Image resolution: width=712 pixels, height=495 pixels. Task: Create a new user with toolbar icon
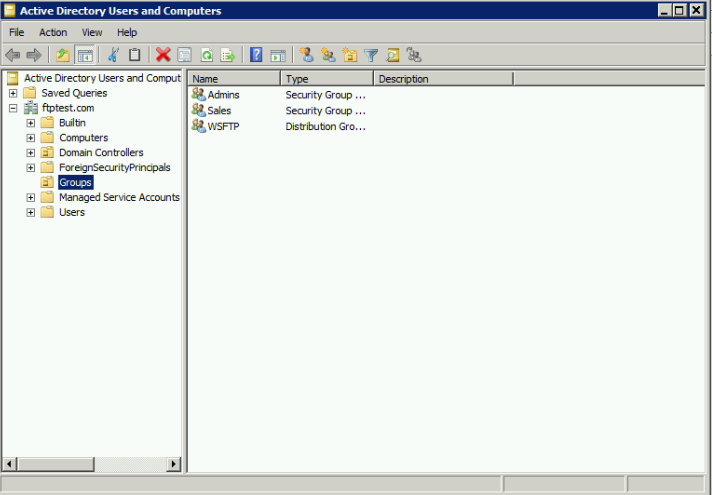[307, 55]
